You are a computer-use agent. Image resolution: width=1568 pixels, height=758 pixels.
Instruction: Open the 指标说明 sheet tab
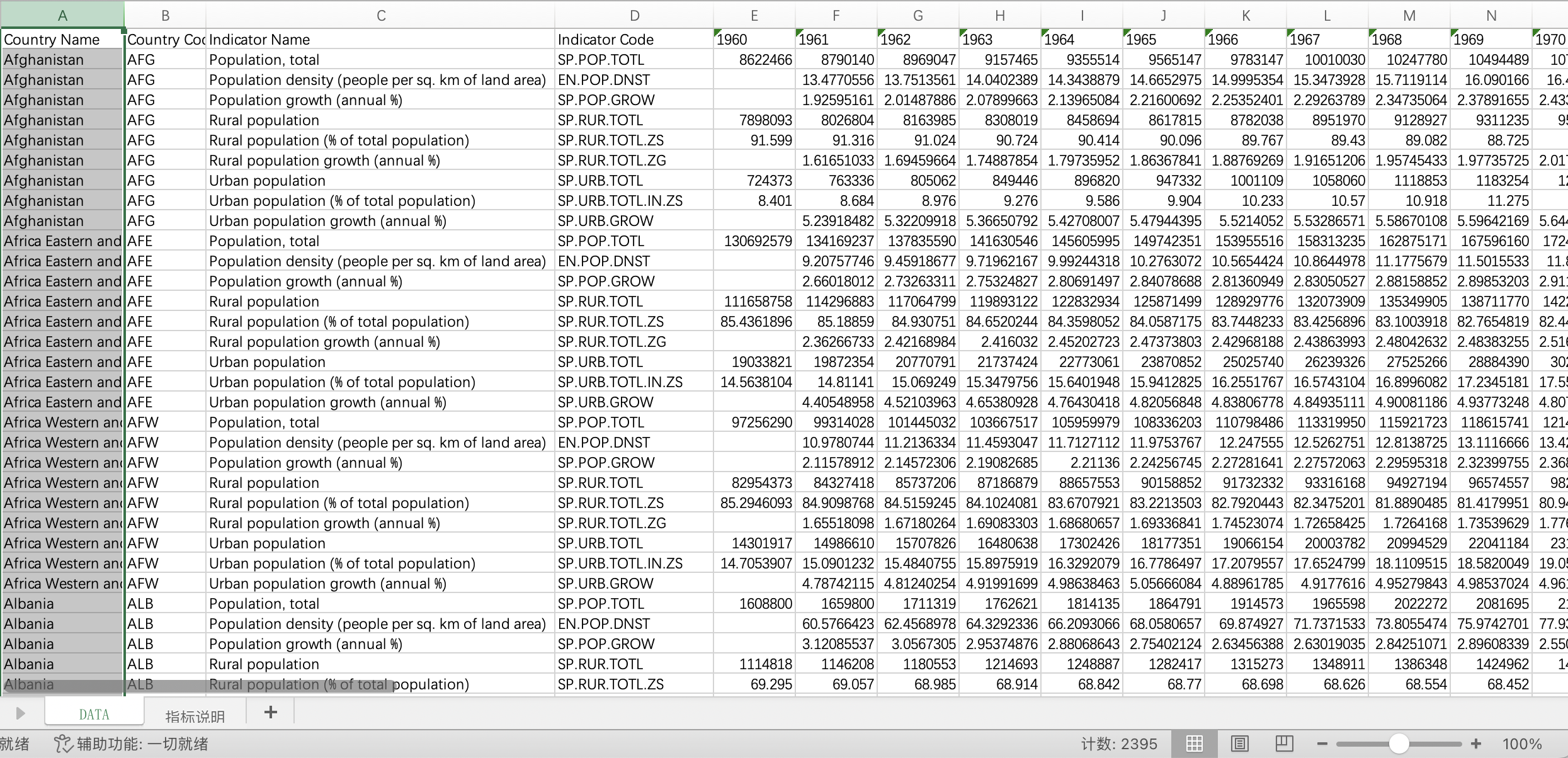[x=195, y=716]
